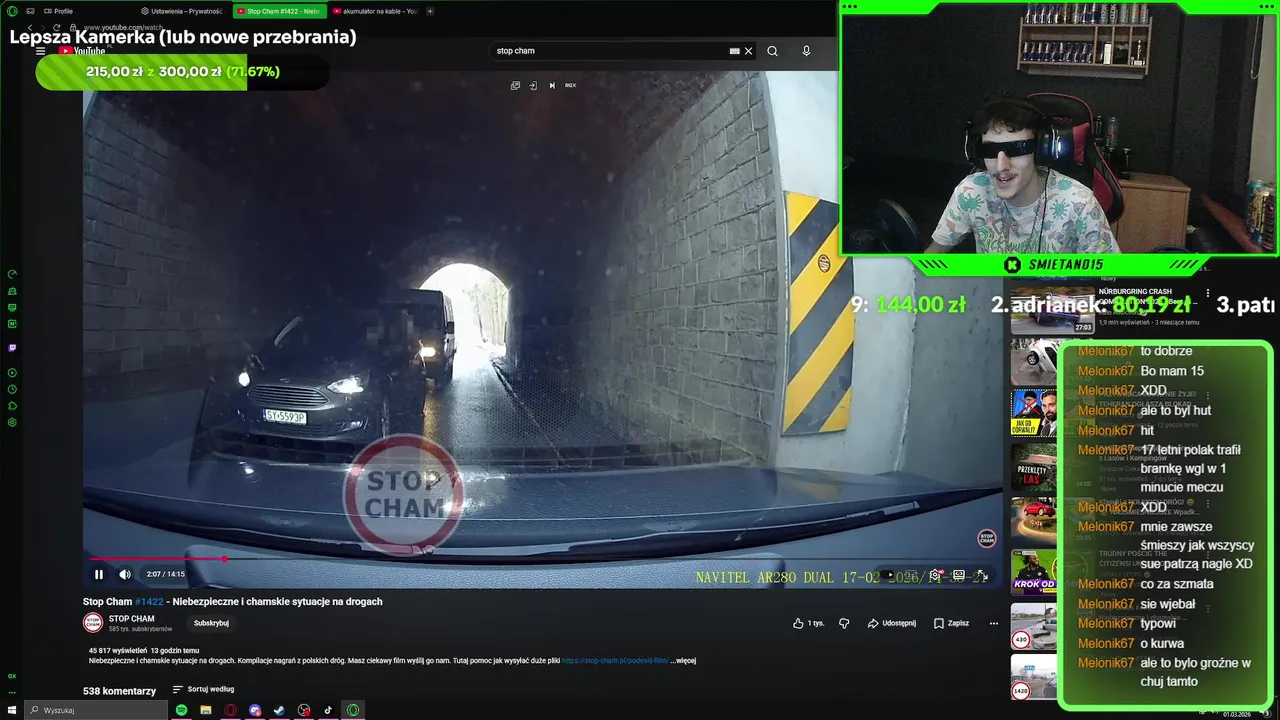Open the video settings gear icon
Image resolution: width=1280 pixels, height=720 pixels.
(x=935, y=575)
